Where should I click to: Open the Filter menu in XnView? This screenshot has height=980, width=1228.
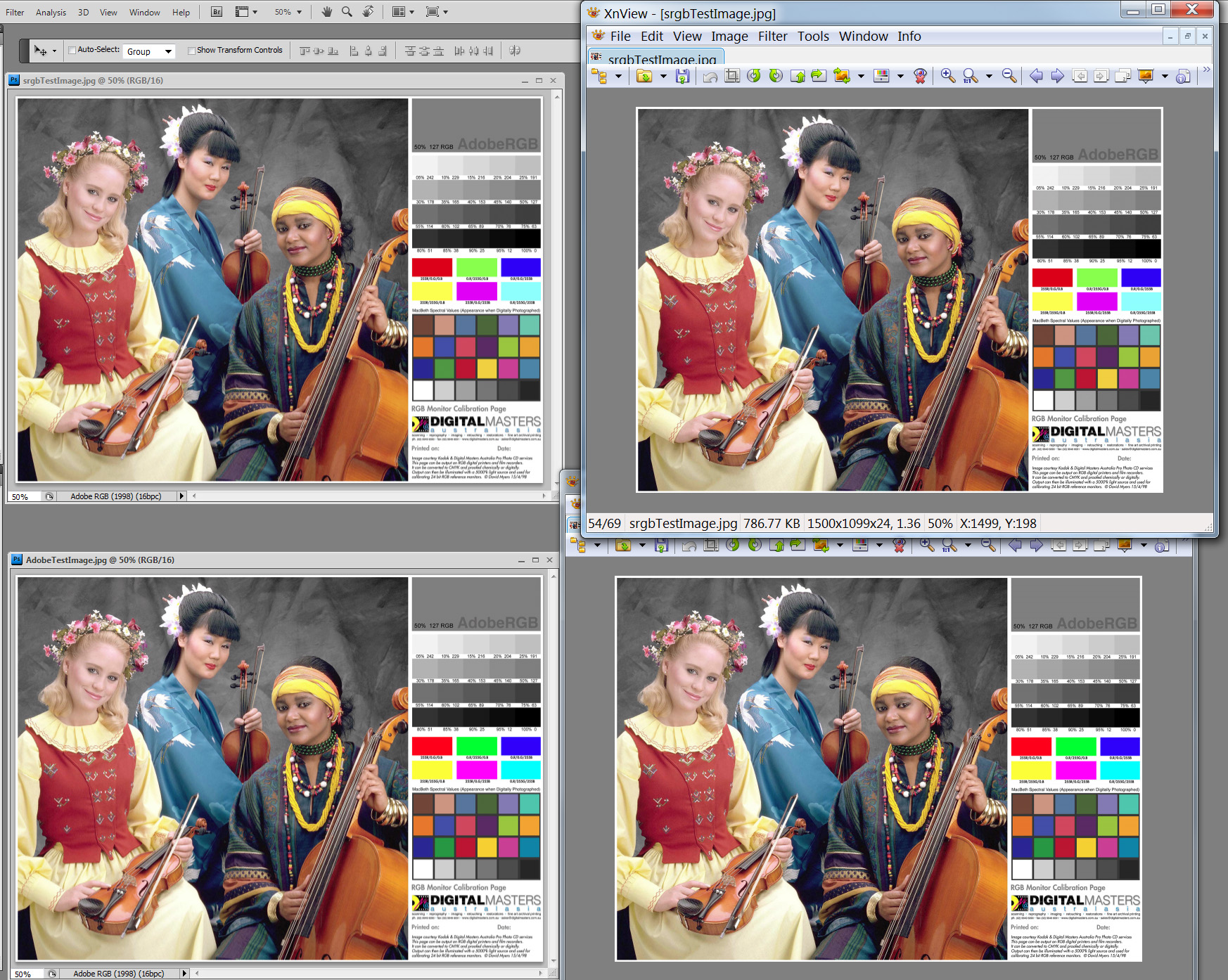pos(772,37)
